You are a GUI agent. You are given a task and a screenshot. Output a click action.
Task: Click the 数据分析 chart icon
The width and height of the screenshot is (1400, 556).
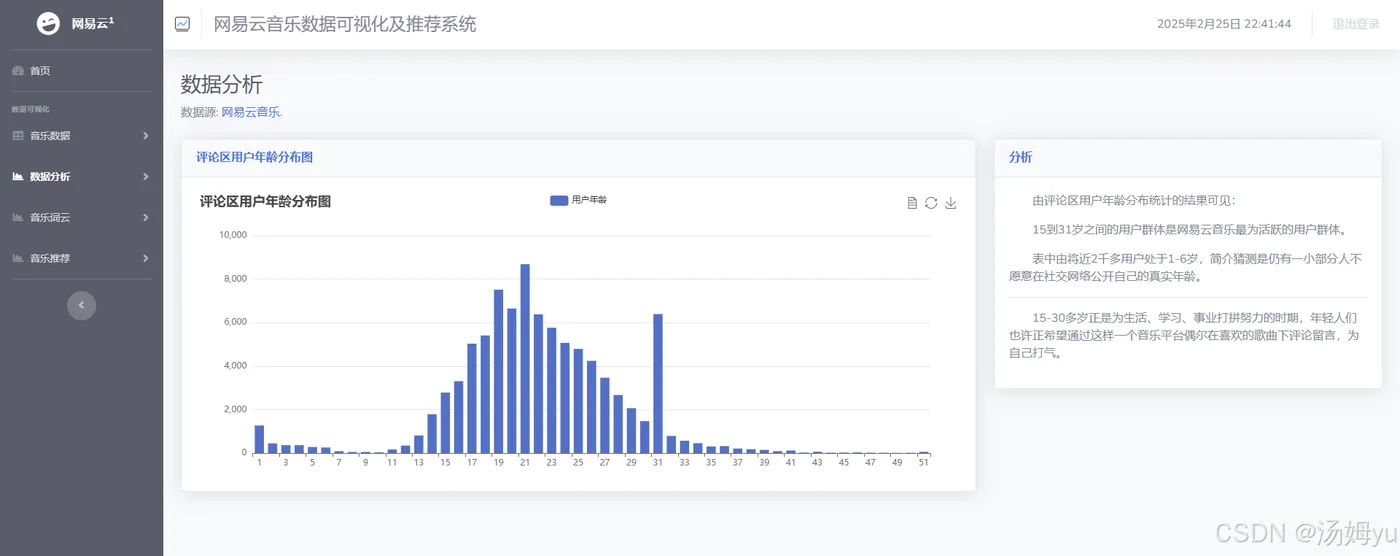click(18, 176)
